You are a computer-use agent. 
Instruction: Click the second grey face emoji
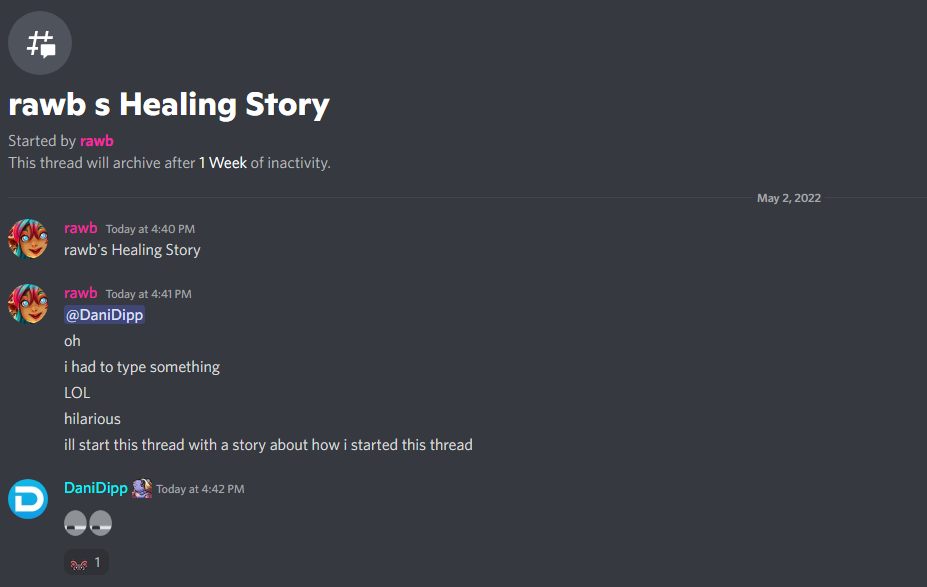(101, 523)
